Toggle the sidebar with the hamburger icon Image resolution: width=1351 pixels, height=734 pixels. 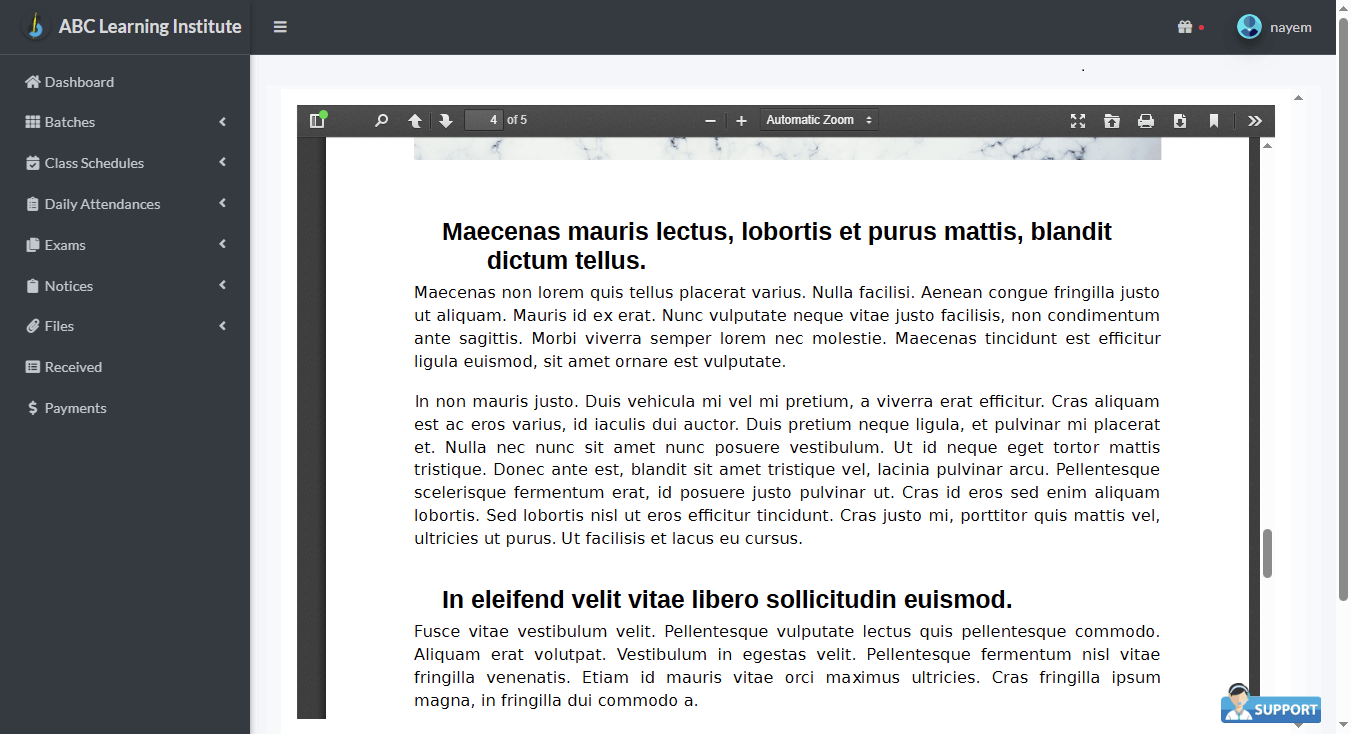pos(280,27)
